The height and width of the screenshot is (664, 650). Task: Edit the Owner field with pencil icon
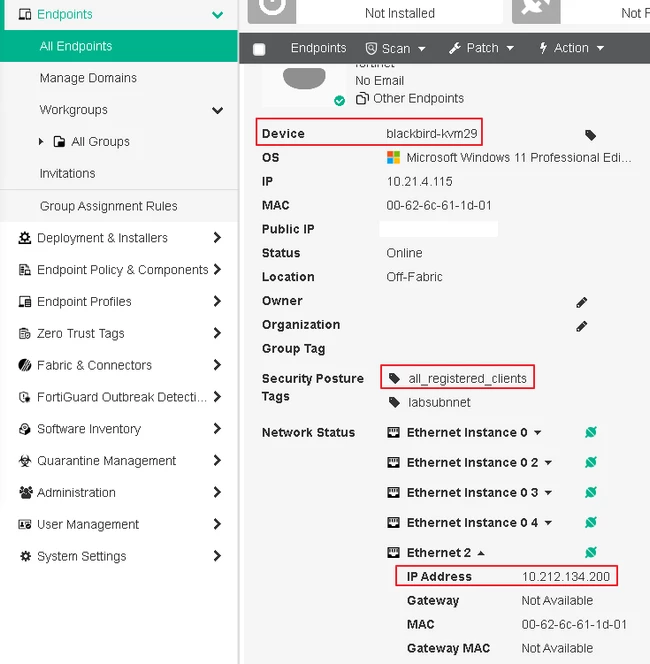[x=581, y=302]
